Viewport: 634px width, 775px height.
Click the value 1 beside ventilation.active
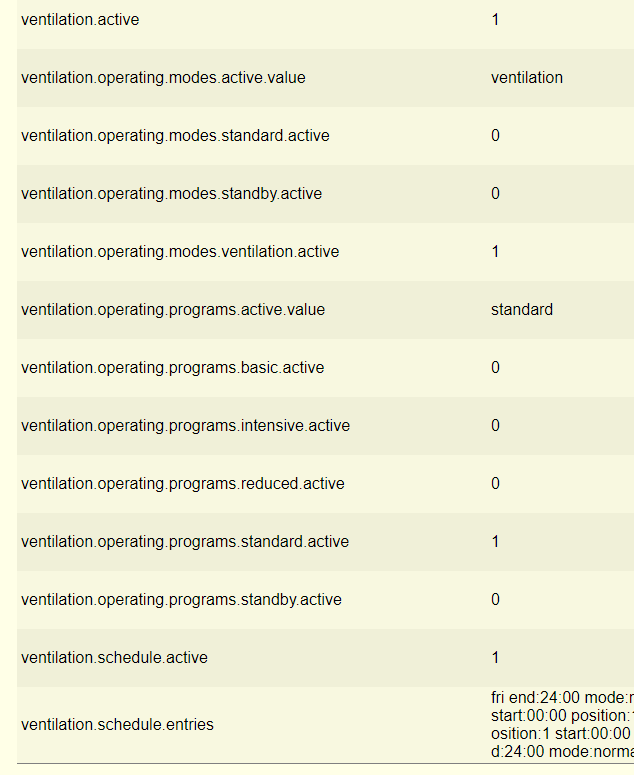pyautogui.click(x=495, y=20)
